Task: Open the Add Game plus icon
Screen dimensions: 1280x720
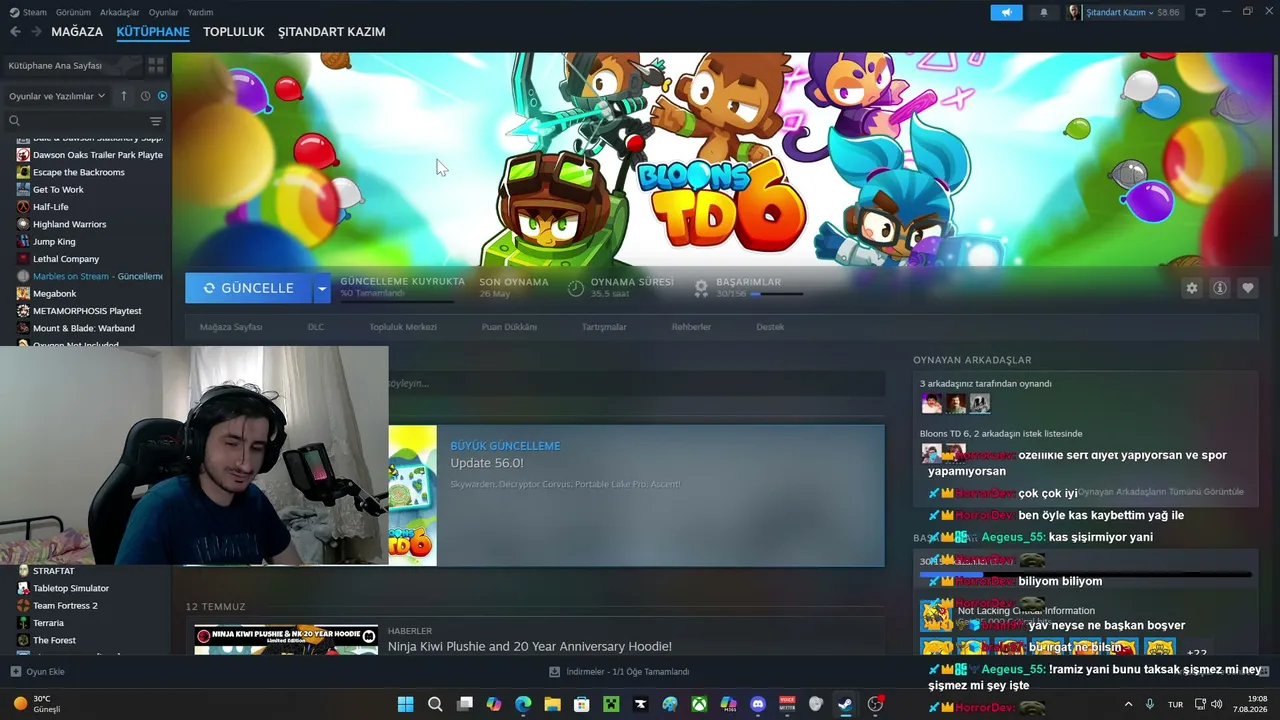Action: 15,672
